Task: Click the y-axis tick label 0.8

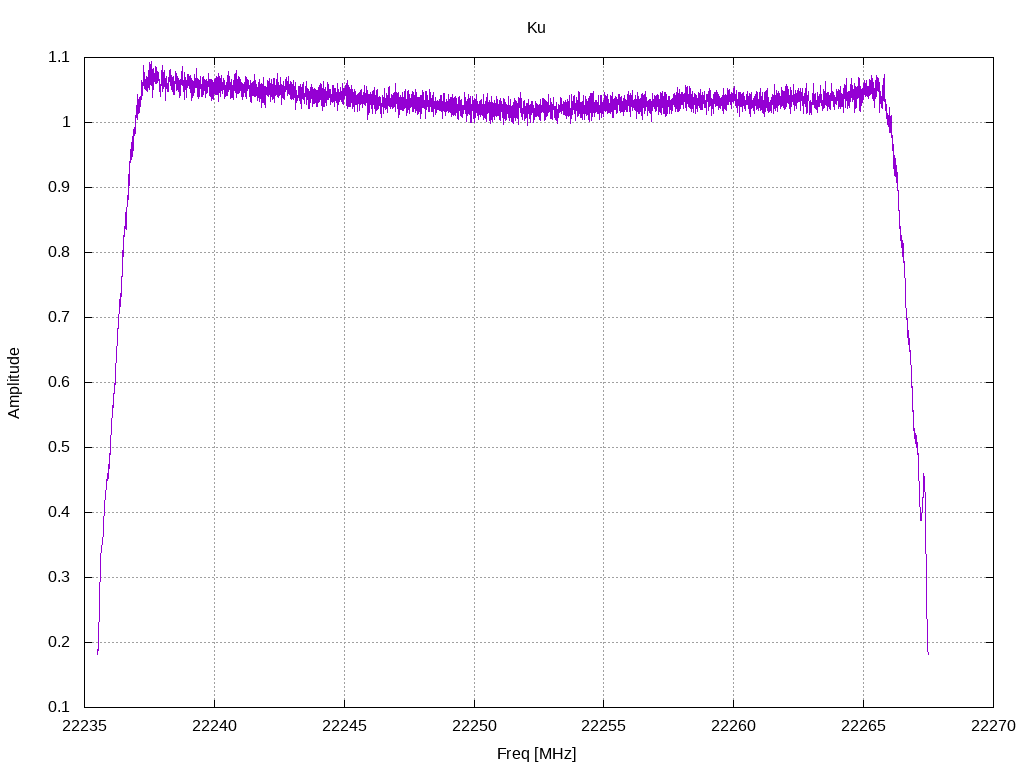Action: pyautogui.click(x=59, y=252)
